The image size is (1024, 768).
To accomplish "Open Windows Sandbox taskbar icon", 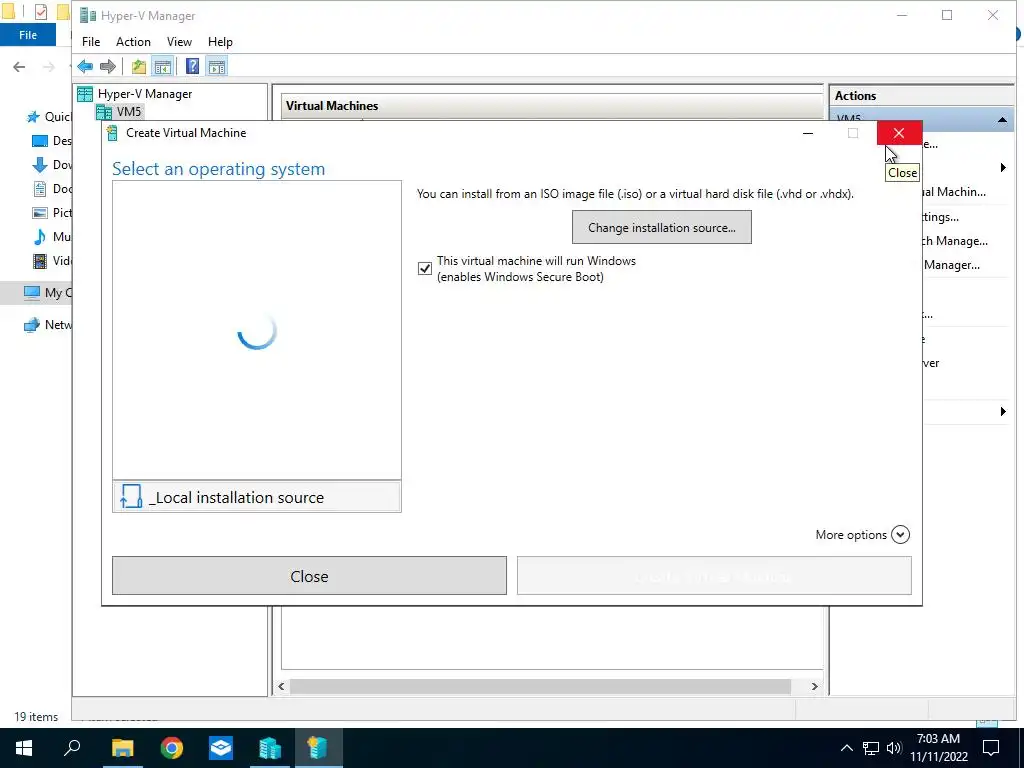I will (x=221, y=748).
